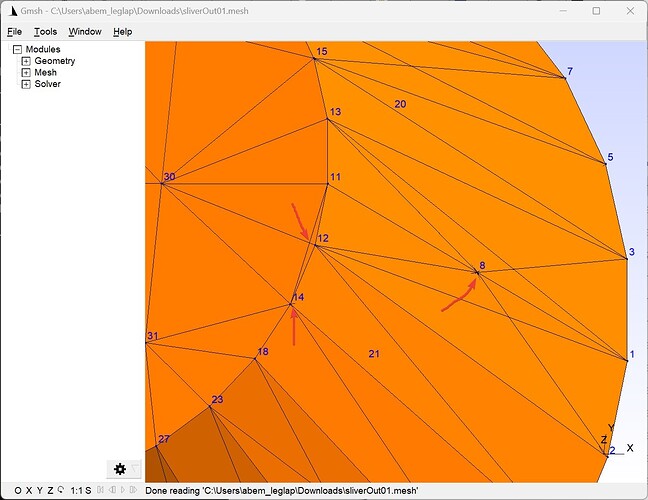Screen dimensions: 648x500
Task: Click mesh node label 14
Action: 298,297
